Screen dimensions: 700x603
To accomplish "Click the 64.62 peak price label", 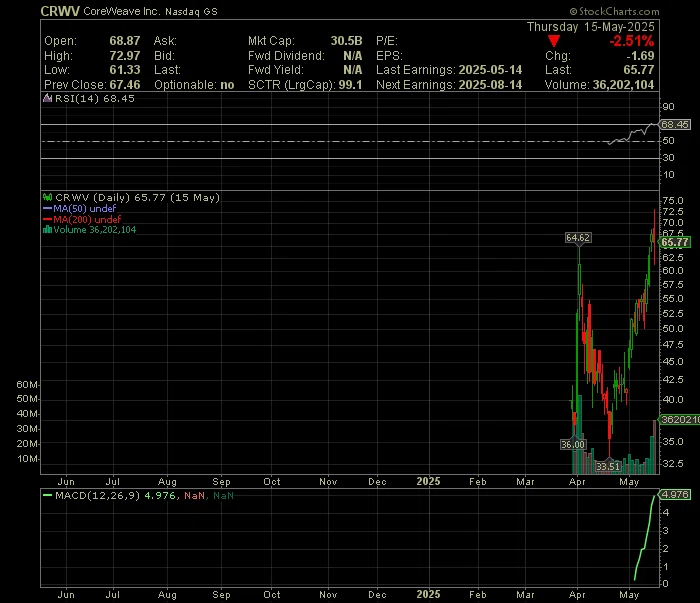I will pyautogui.click(x=578, y=238).
